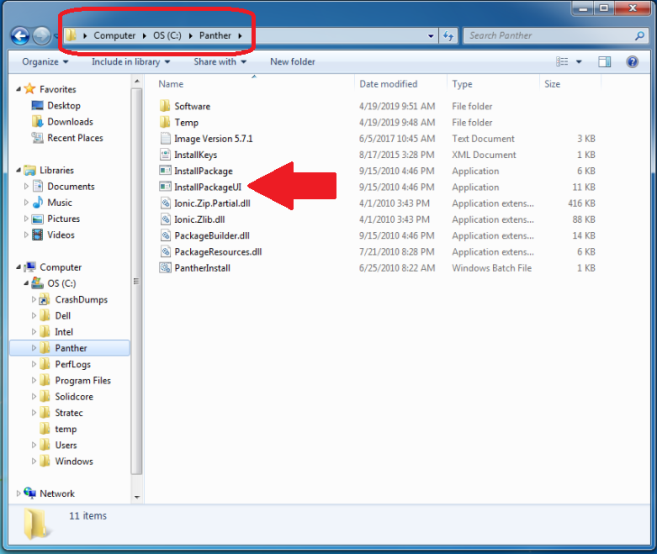
Task: Select the Windows folder in tree
Action: [x=73, y=461]
